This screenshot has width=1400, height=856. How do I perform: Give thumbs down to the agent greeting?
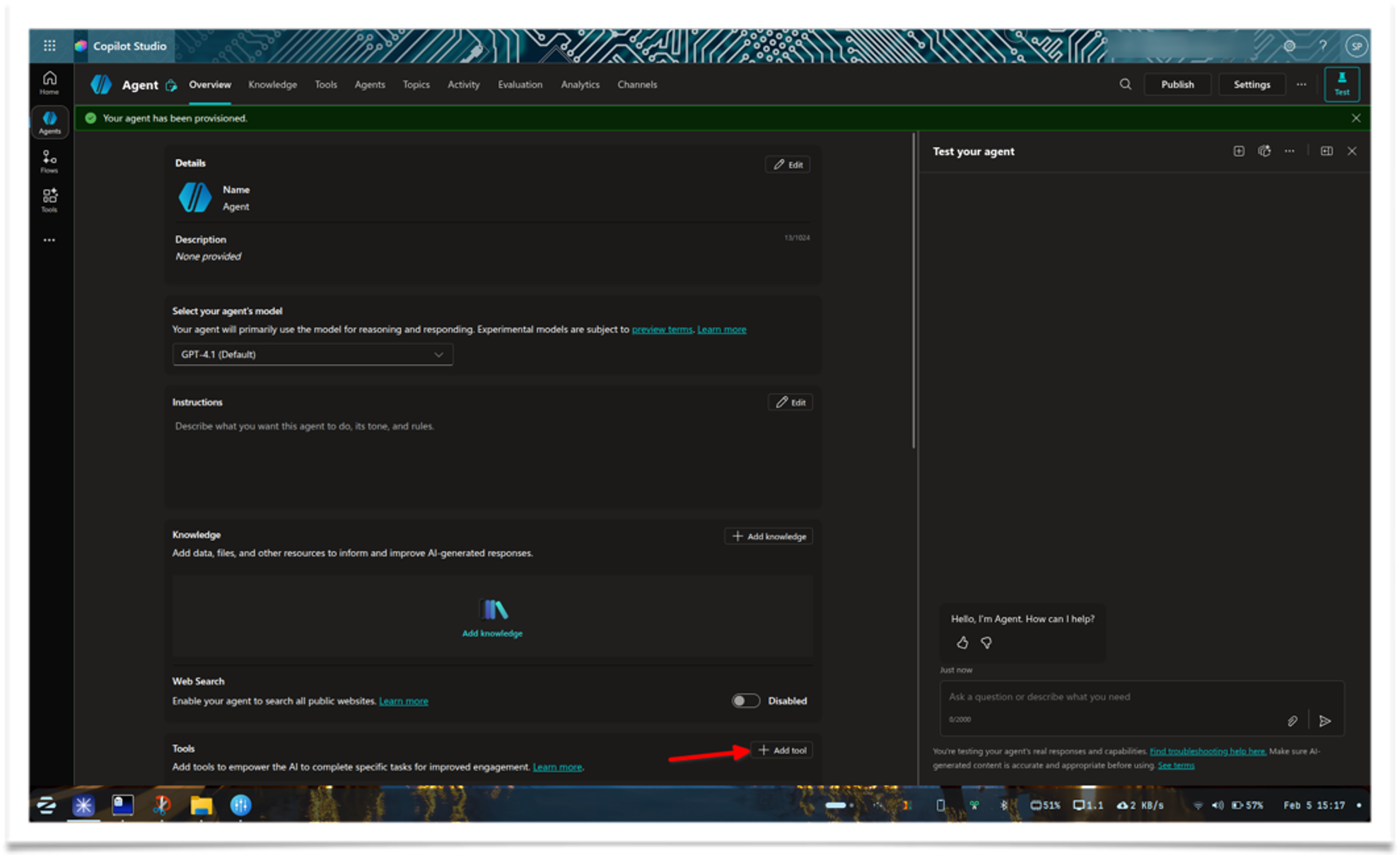[x=986, y=642]
